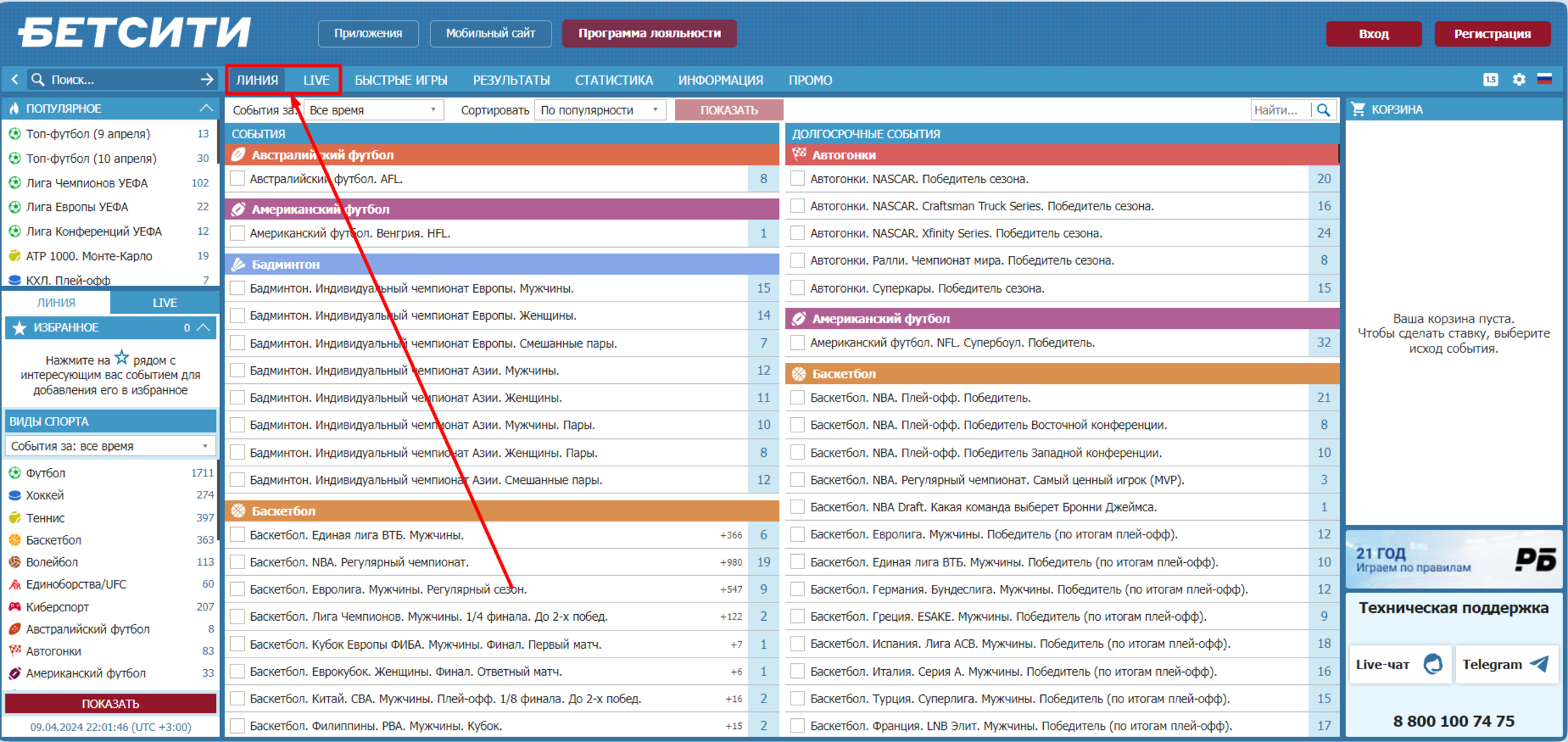Go to БЫСТРЫЕ ИГРЫ menu
The image size is (1568, 742).
pos(401,80)
